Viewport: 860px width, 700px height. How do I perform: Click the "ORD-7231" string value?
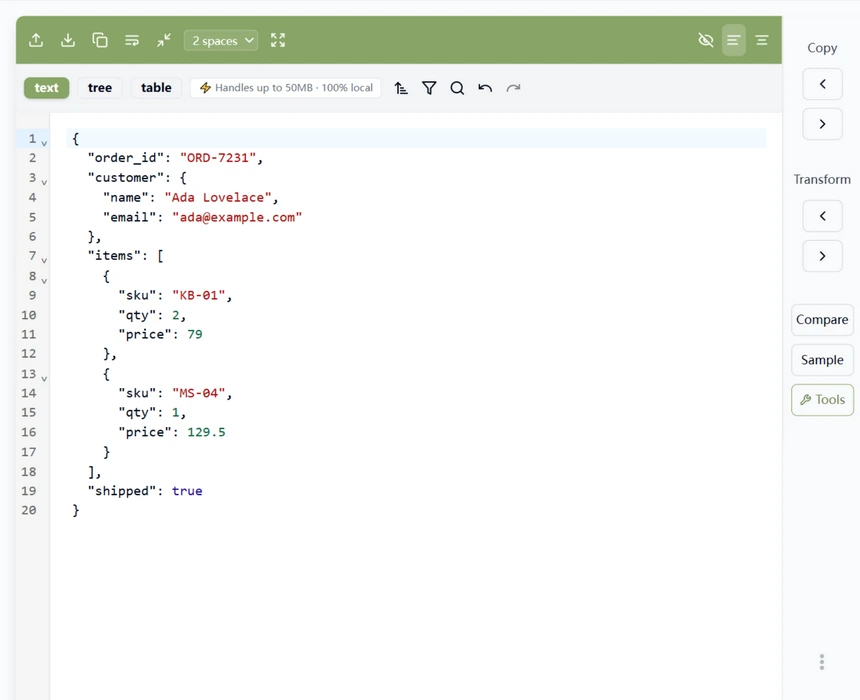pyautogui.click(x=218, y=158)
